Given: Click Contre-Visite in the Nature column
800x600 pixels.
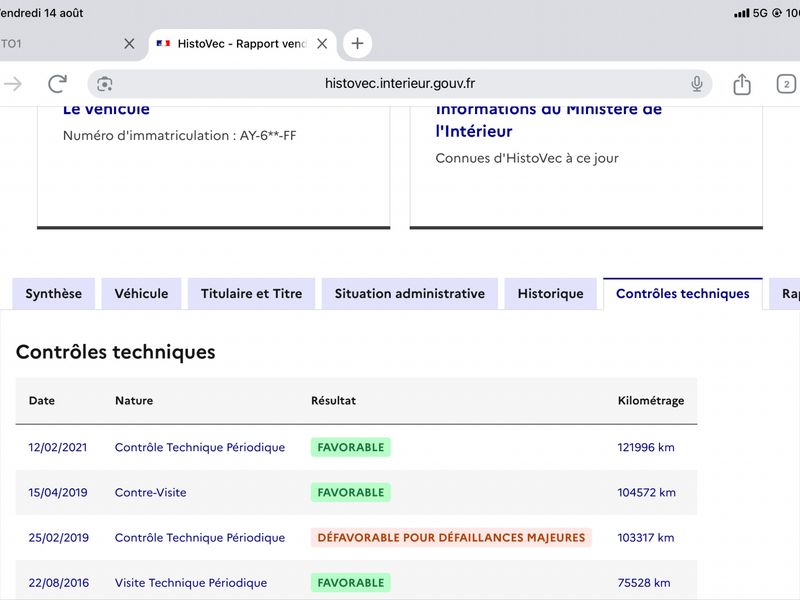Looking at the screenshot, I should (x=151, y=492).
